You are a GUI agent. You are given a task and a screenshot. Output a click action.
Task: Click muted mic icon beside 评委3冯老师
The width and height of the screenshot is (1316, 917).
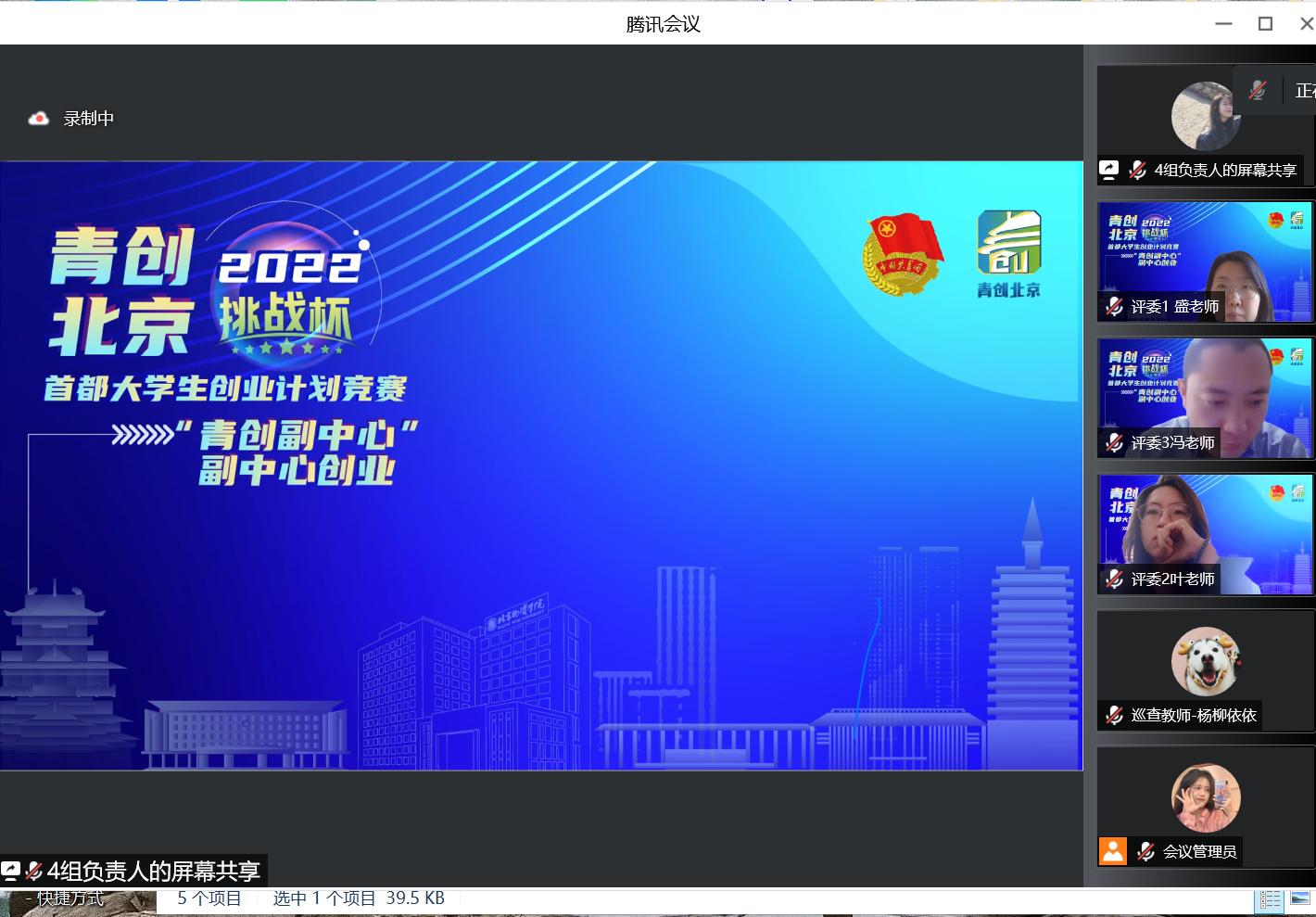tap(1114, 443)
